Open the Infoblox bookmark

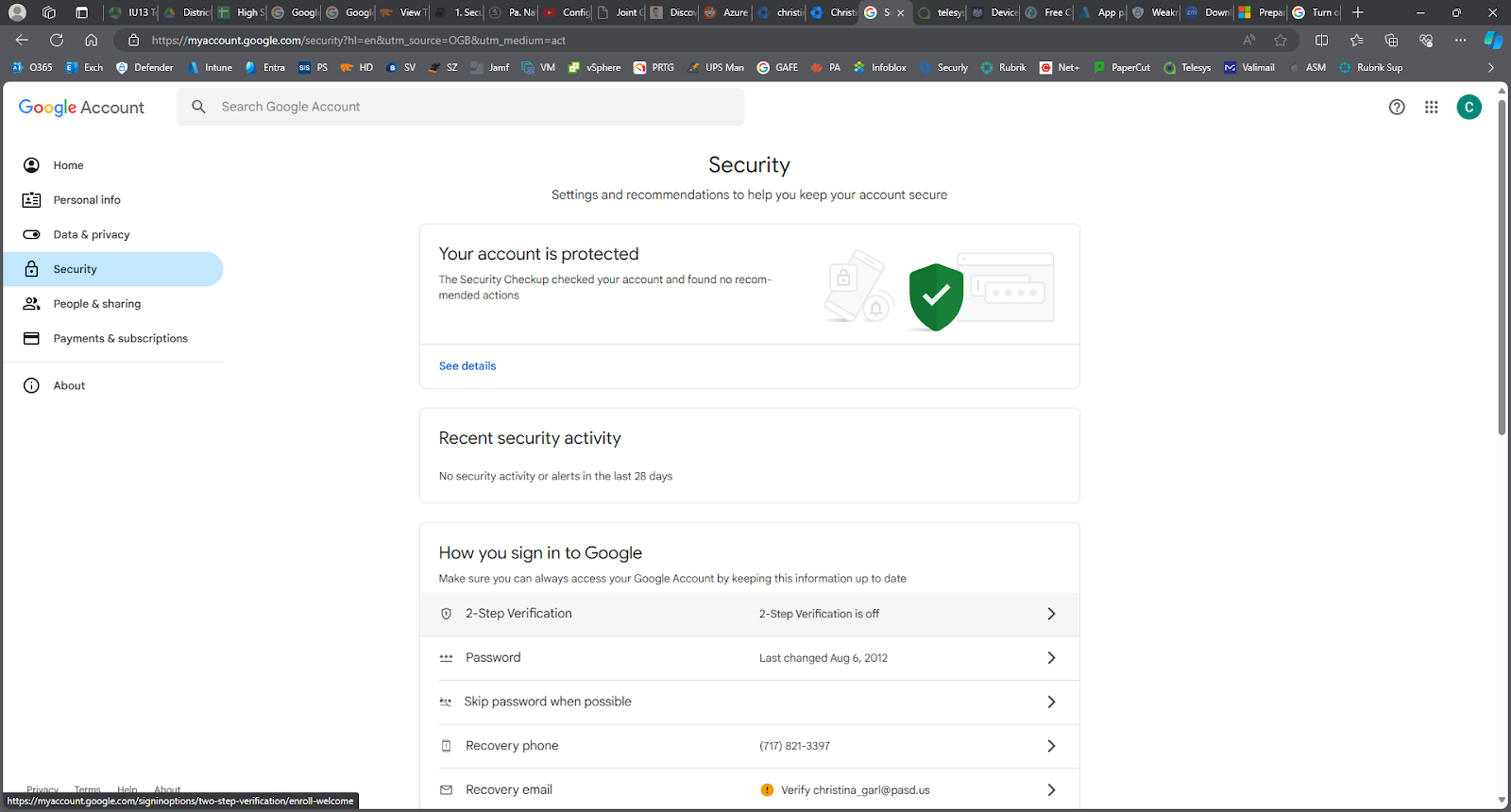tap(879, 67)
